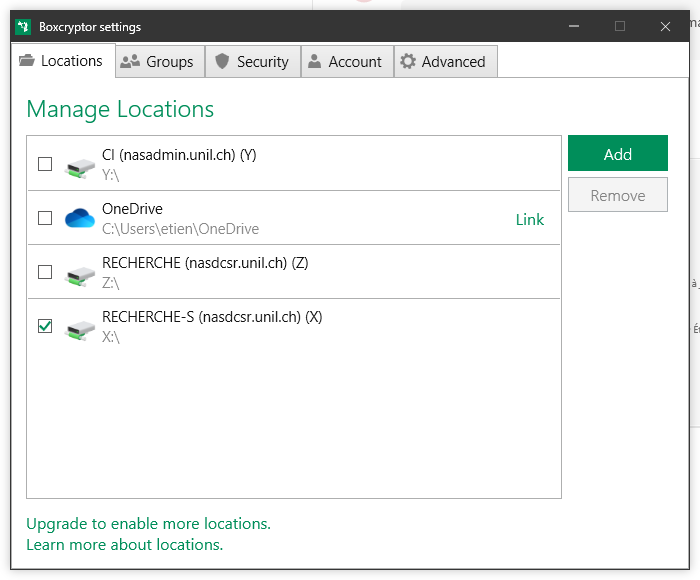This screenshot has width=700, height=580.
Task: Enable the CI (nasadmin.unil.ch) checkbox
Action: 45,164
